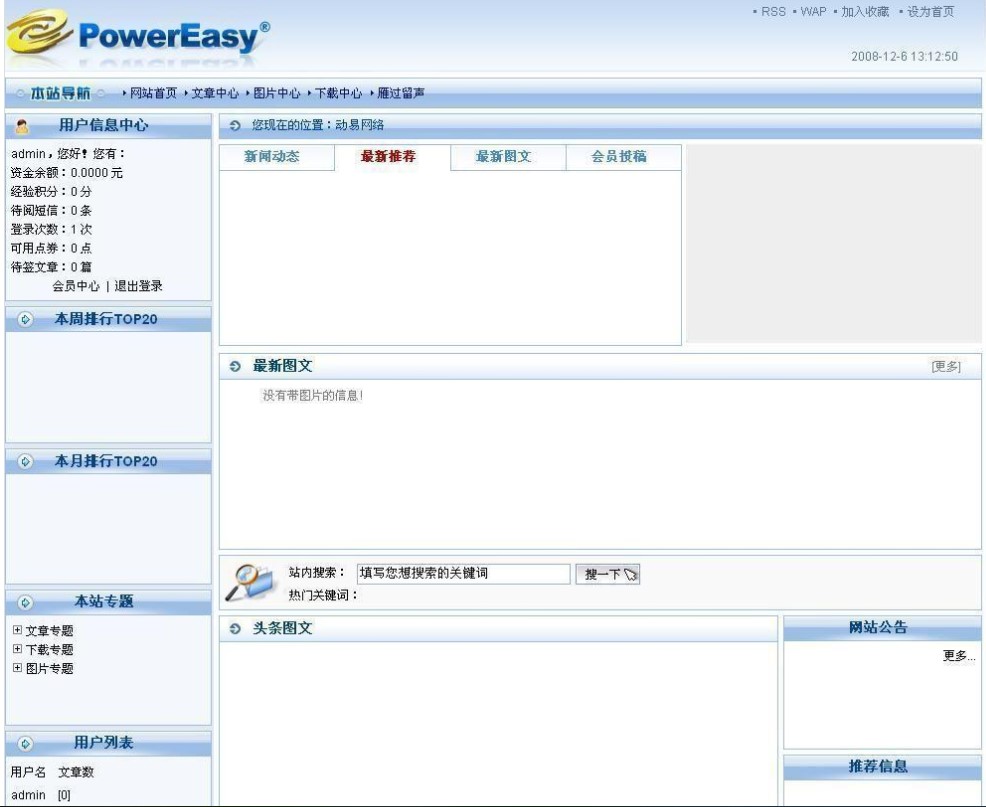The height and width of the screenshot is (807, 986).
Task: Open the 会员中心 link
Action: [x=76, y=286]
